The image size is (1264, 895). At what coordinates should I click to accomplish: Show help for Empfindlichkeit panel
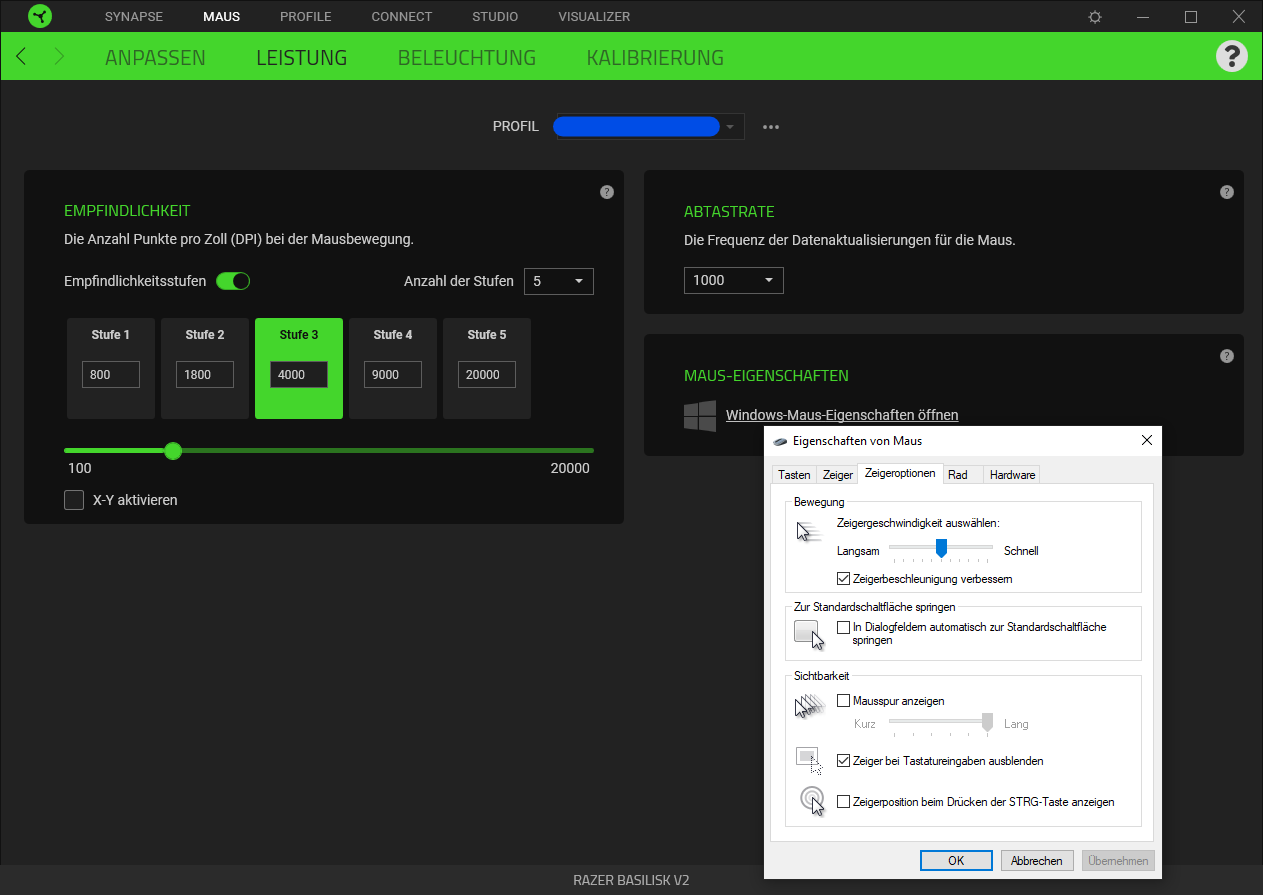[607, 192]
